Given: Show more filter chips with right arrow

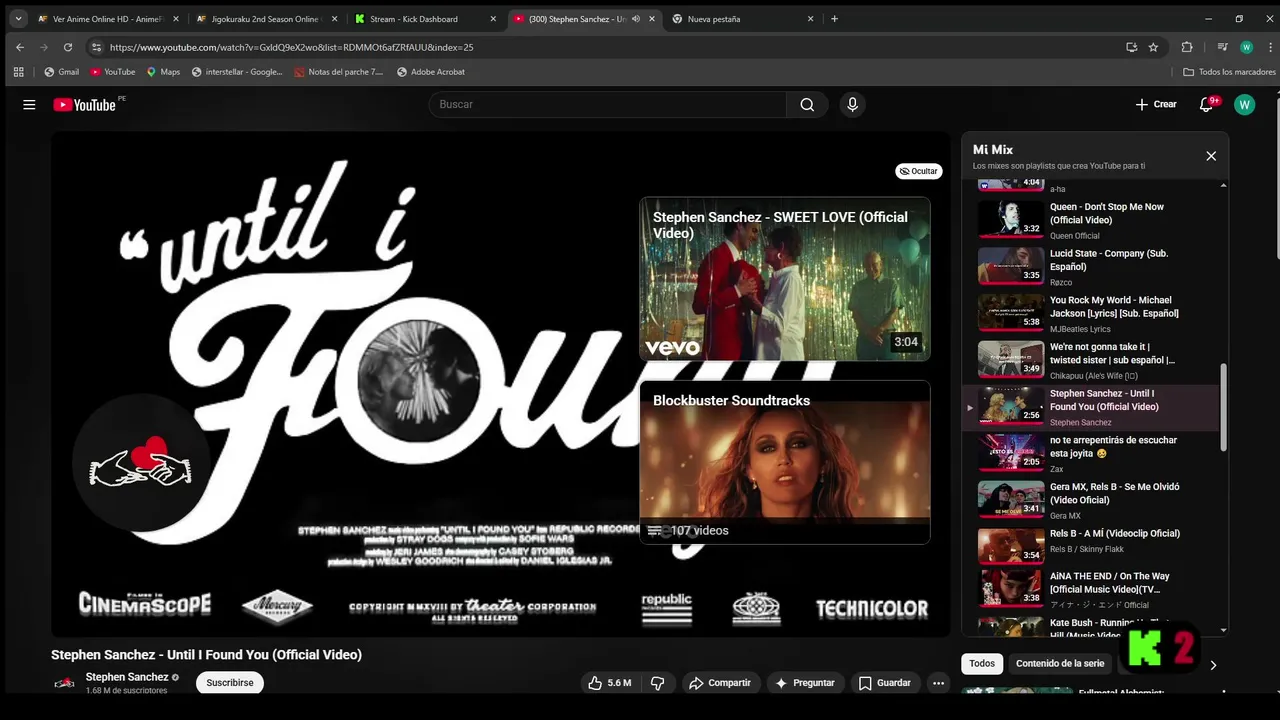Looking at the screenshot, I should (1213, 665).
